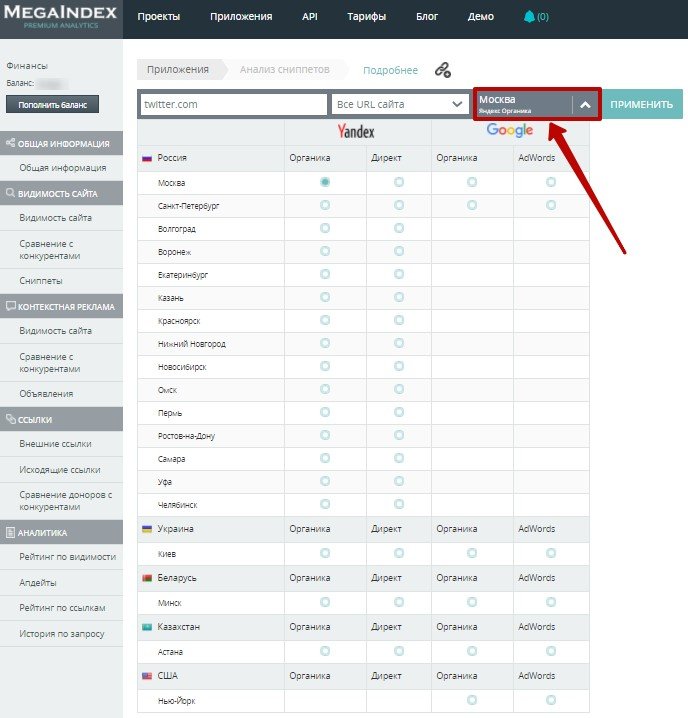Image resolution: width=688 pixels, height=718 pixels.
Task: Click the chain link icon next to Подробнее
Action: click(x=442, y=70)
